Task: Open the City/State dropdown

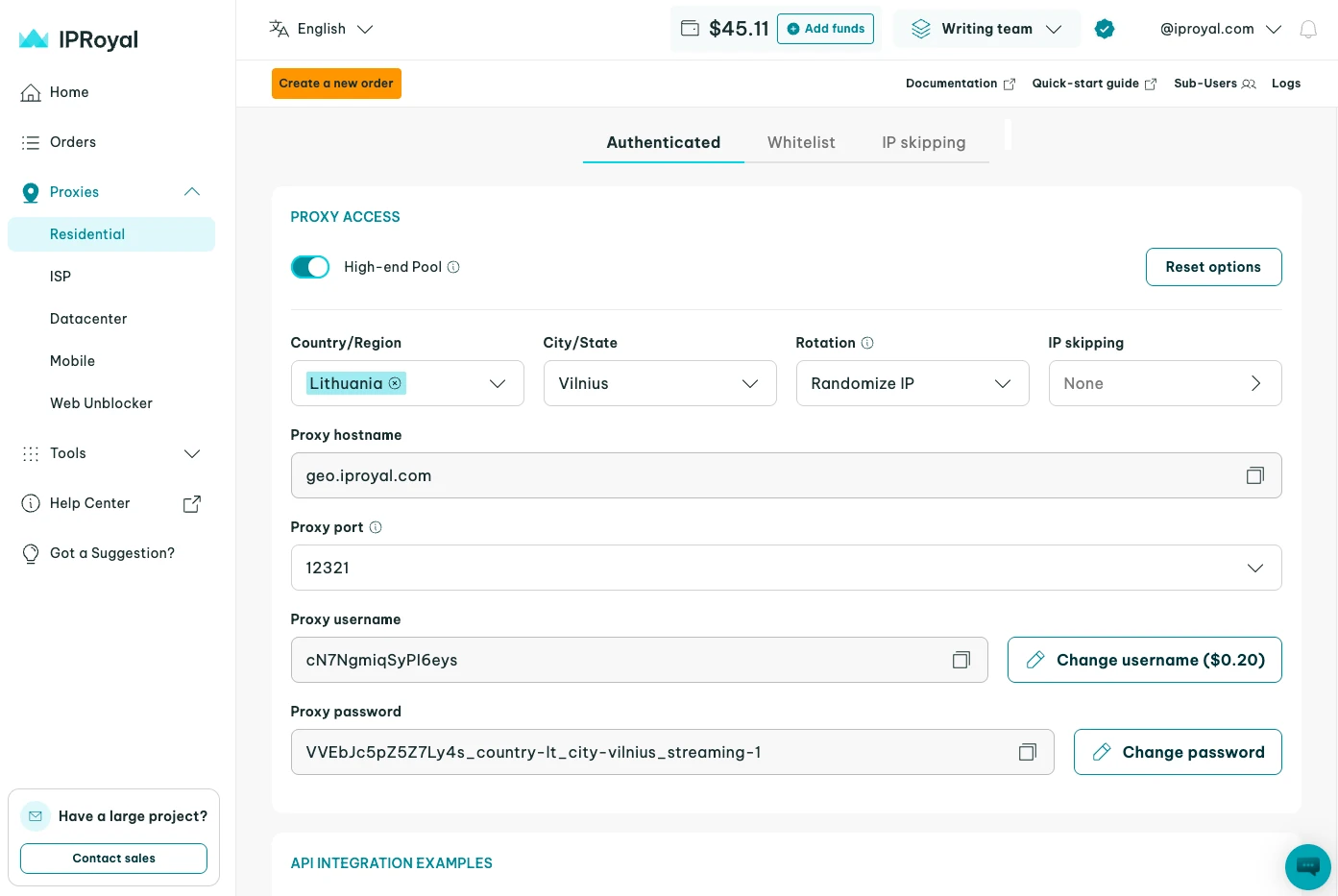Action: coord(659,383)
